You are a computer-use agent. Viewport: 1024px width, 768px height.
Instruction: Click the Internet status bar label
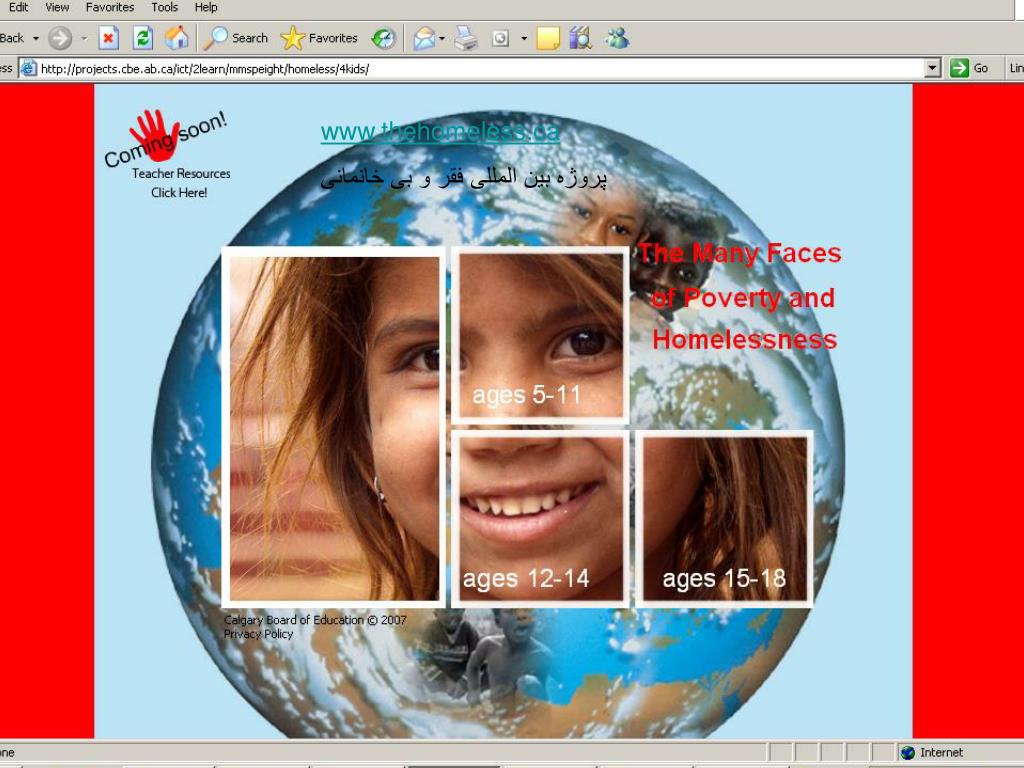[941, 752]
